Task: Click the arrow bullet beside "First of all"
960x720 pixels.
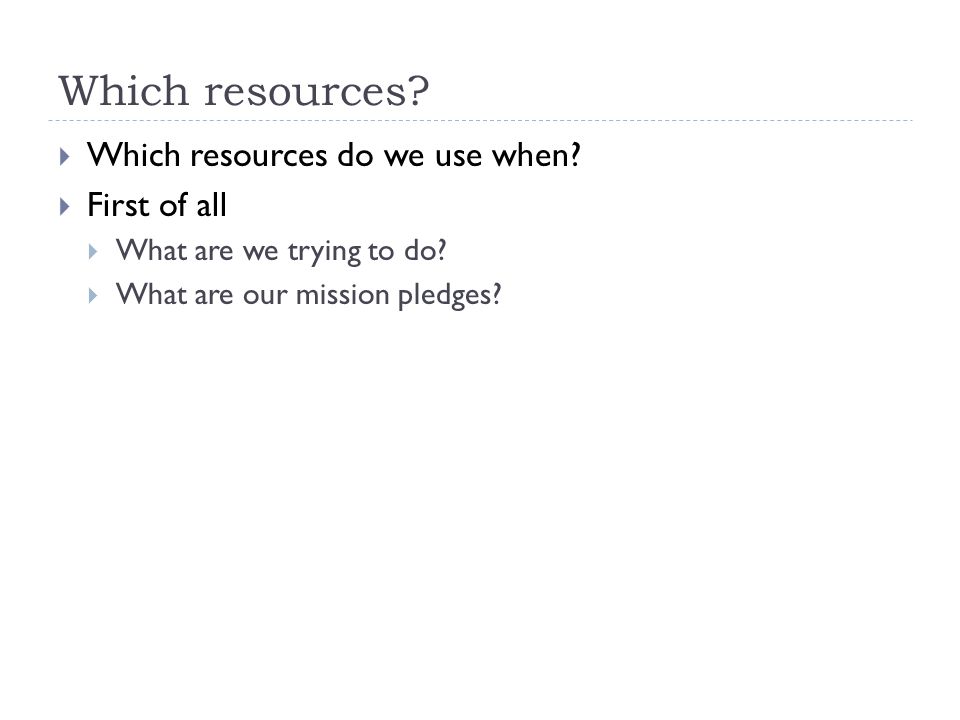Action: click(x=65, y=206)
